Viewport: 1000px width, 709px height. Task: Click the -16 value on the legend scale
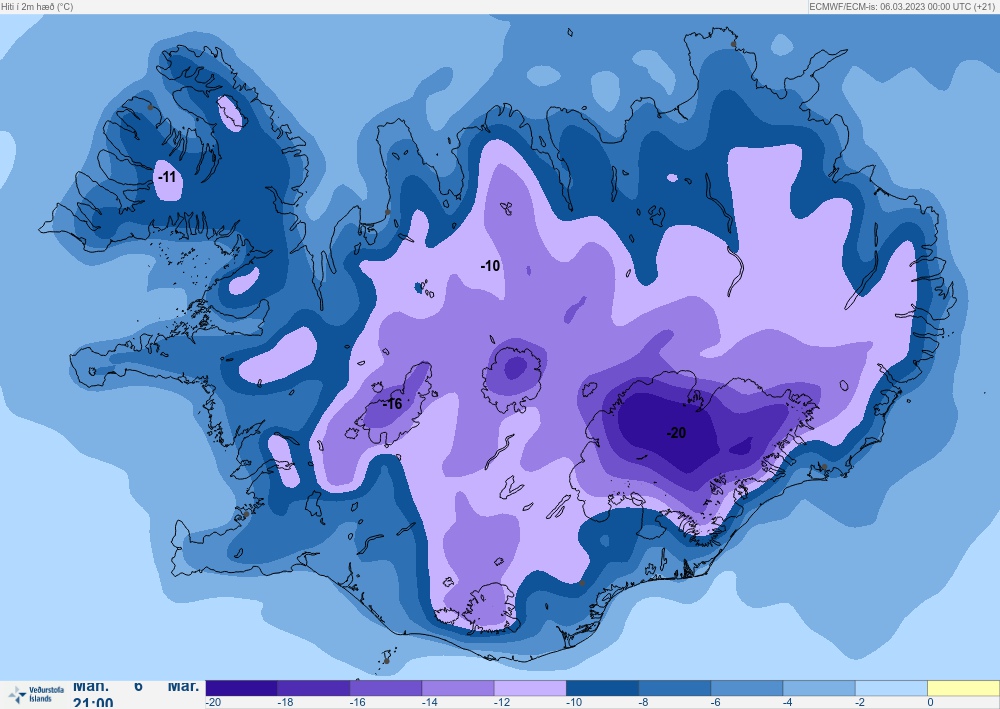pyautogui.click(x=357, y=703)
